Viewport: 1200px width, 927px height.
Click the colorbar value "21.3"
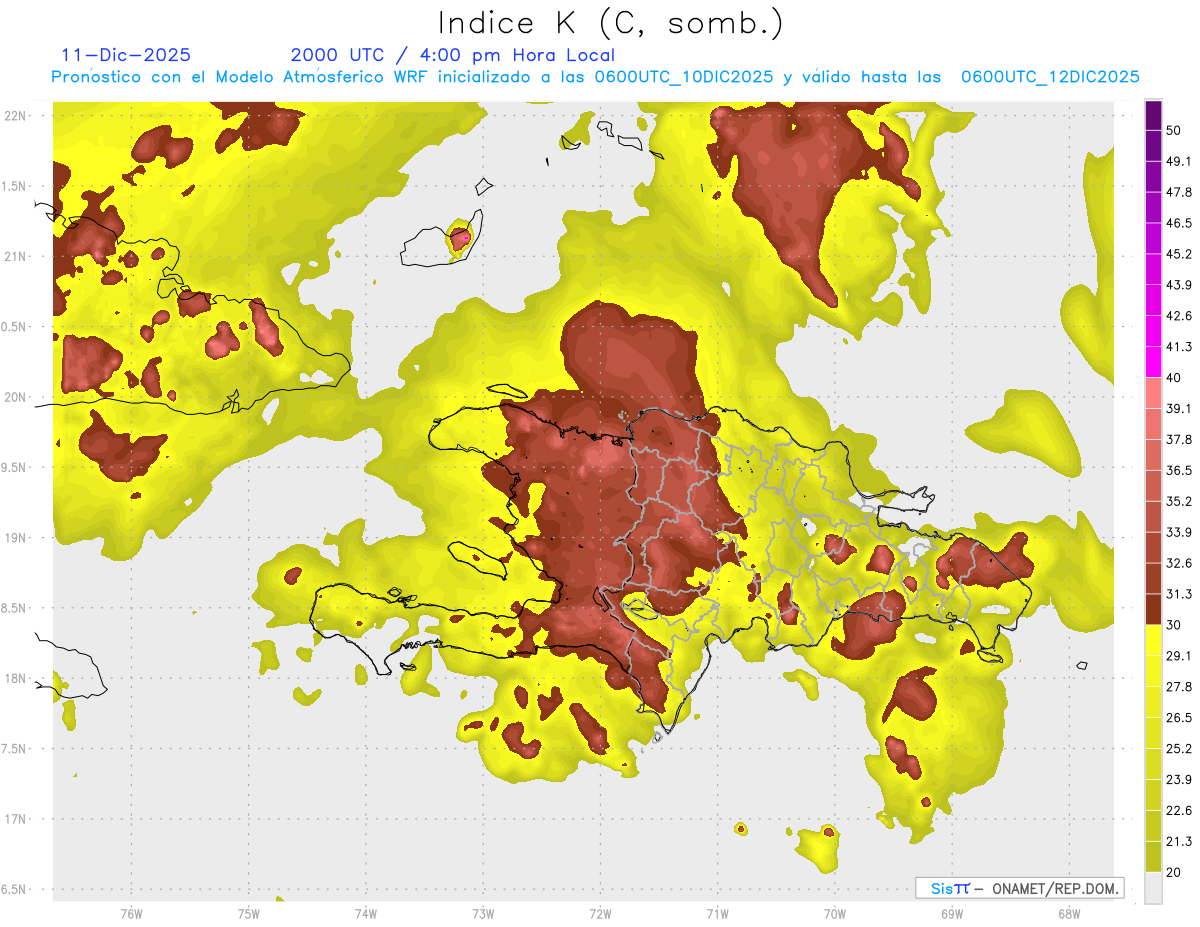click(1179, 841)
